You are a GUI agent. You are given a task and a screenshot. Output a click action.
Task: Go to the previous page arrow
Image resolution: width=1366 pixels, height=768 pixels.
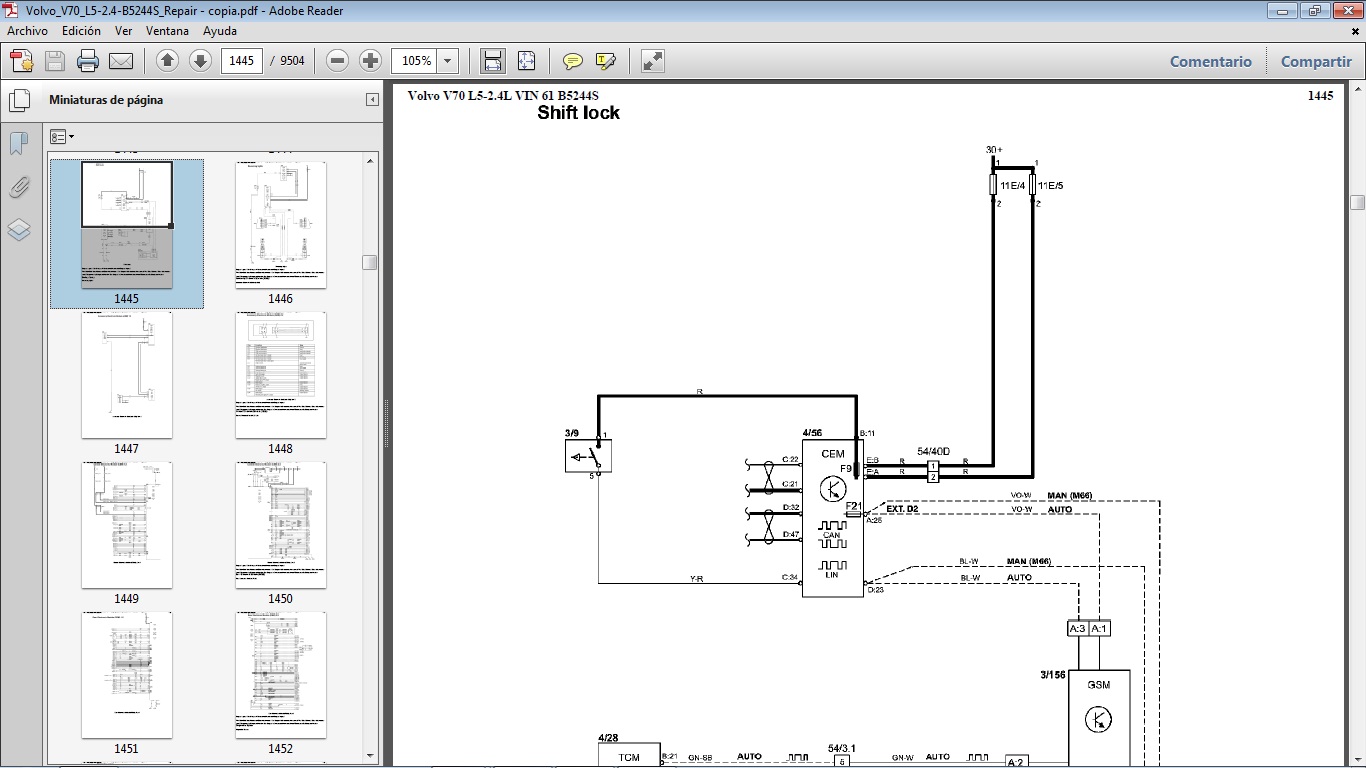[167, 61]
